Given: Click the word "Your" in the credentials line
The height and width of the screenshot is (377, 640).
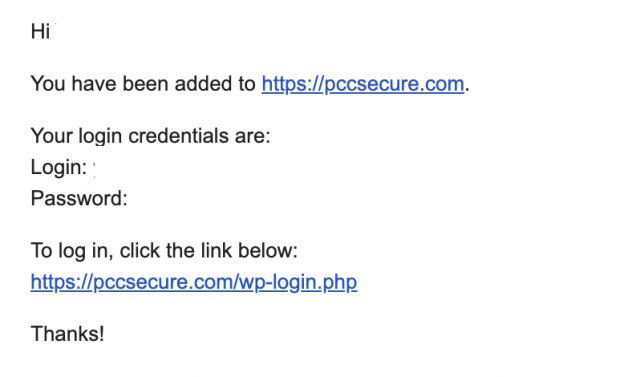Looking at the screenshot, I should point(51,136).
